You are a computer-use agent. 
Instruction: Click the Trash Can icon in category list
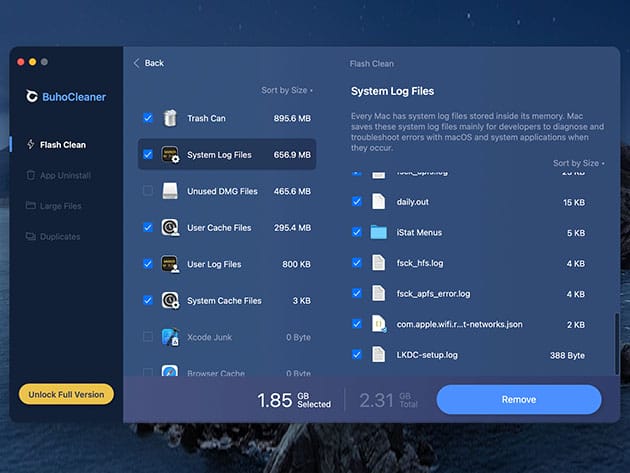(171, 118)
